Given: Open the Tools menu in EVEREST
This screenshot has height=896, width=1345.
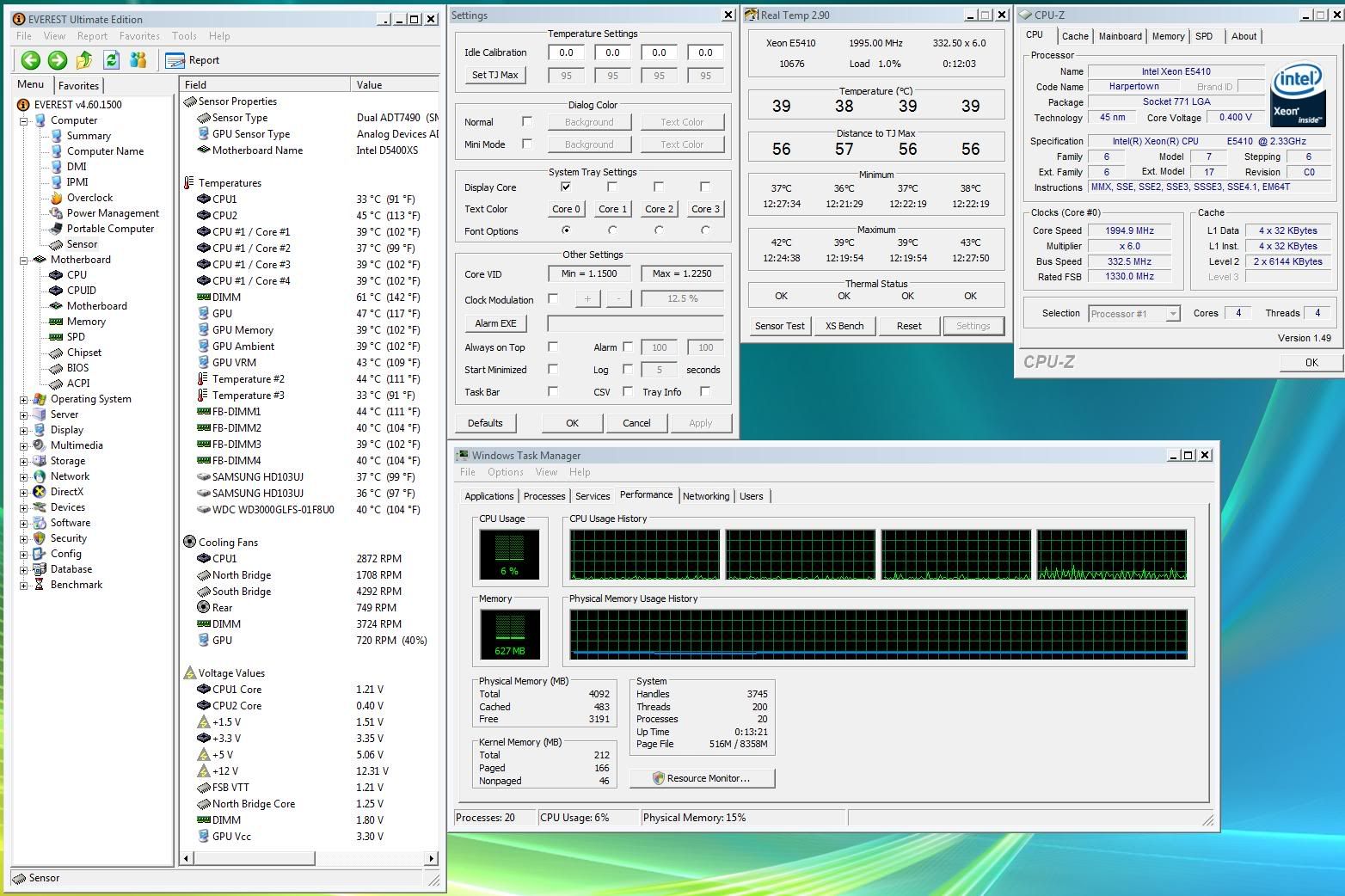Looking at the screenshot, I should (x=184, y=36).
